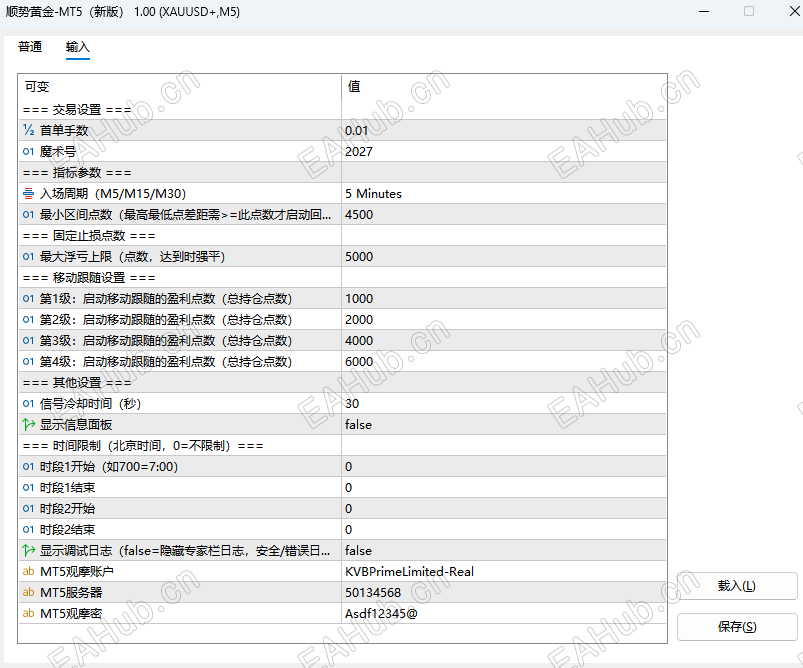Toggle the 显示调试日志 value false
The image size is (803, 668).
[x=504, y=551]
